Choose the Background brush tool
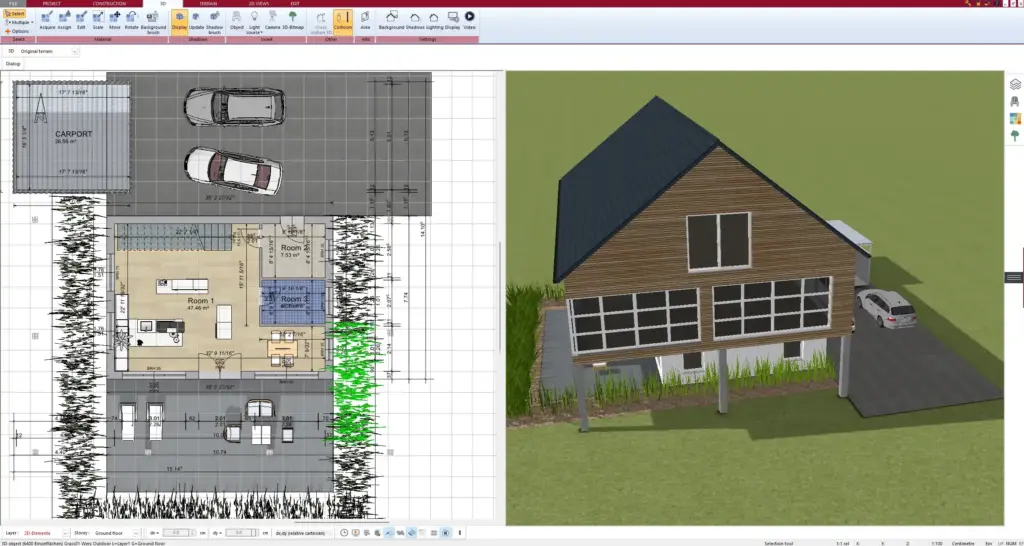This screenshot has width=1024, height=546. 153,22
